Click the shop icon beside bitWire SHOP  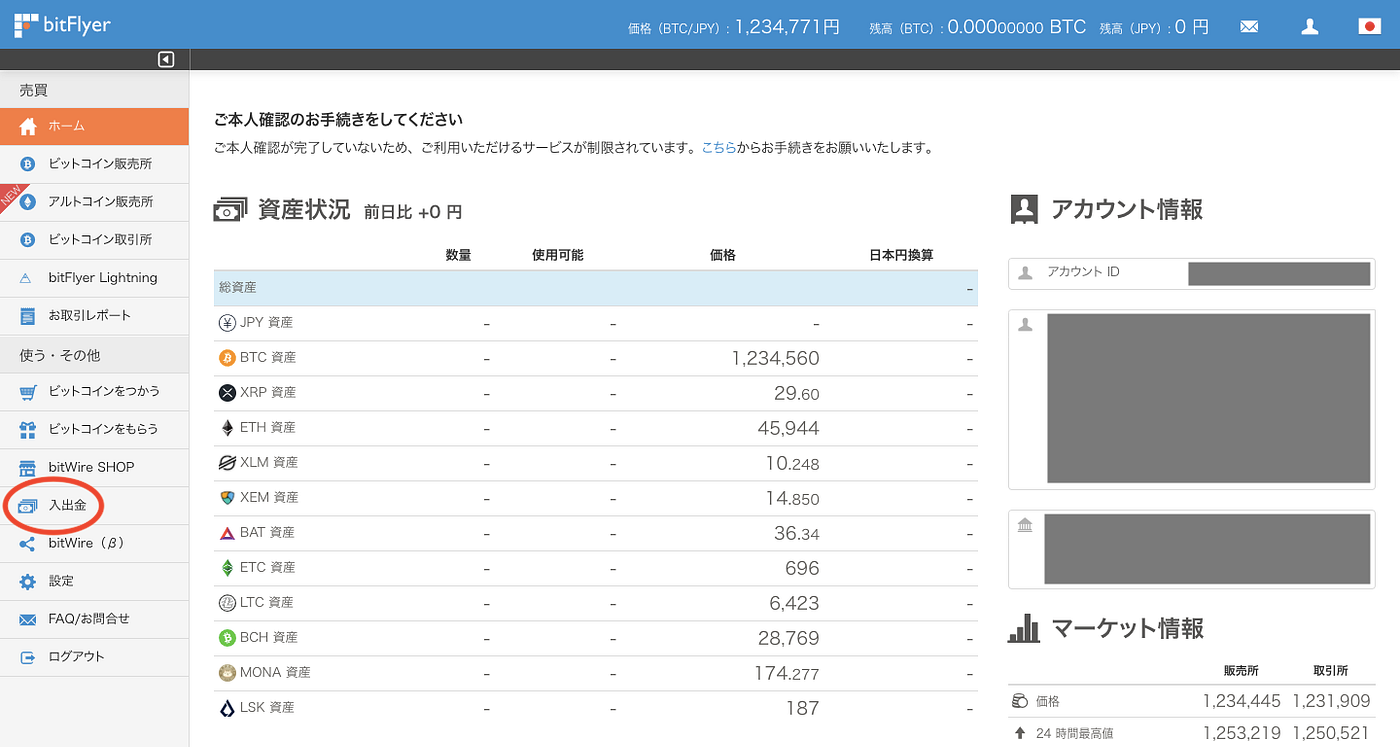click(x=28, y=467)
